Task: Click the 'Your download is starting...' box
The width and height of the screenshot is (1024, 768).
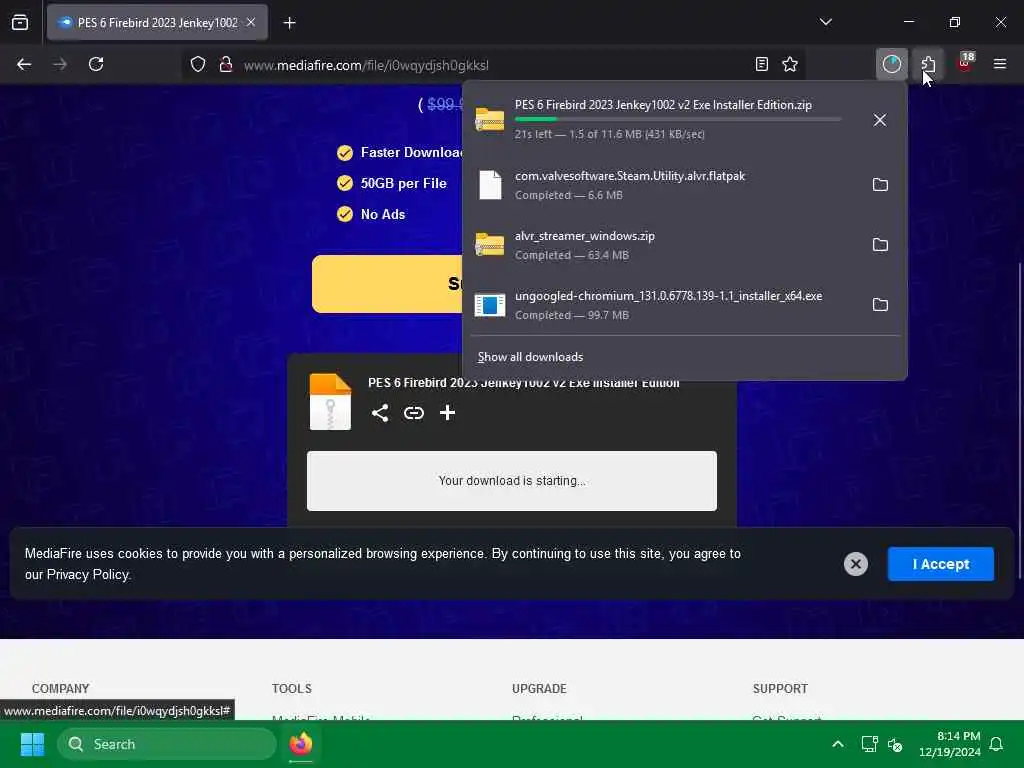Action: (512, 481)
